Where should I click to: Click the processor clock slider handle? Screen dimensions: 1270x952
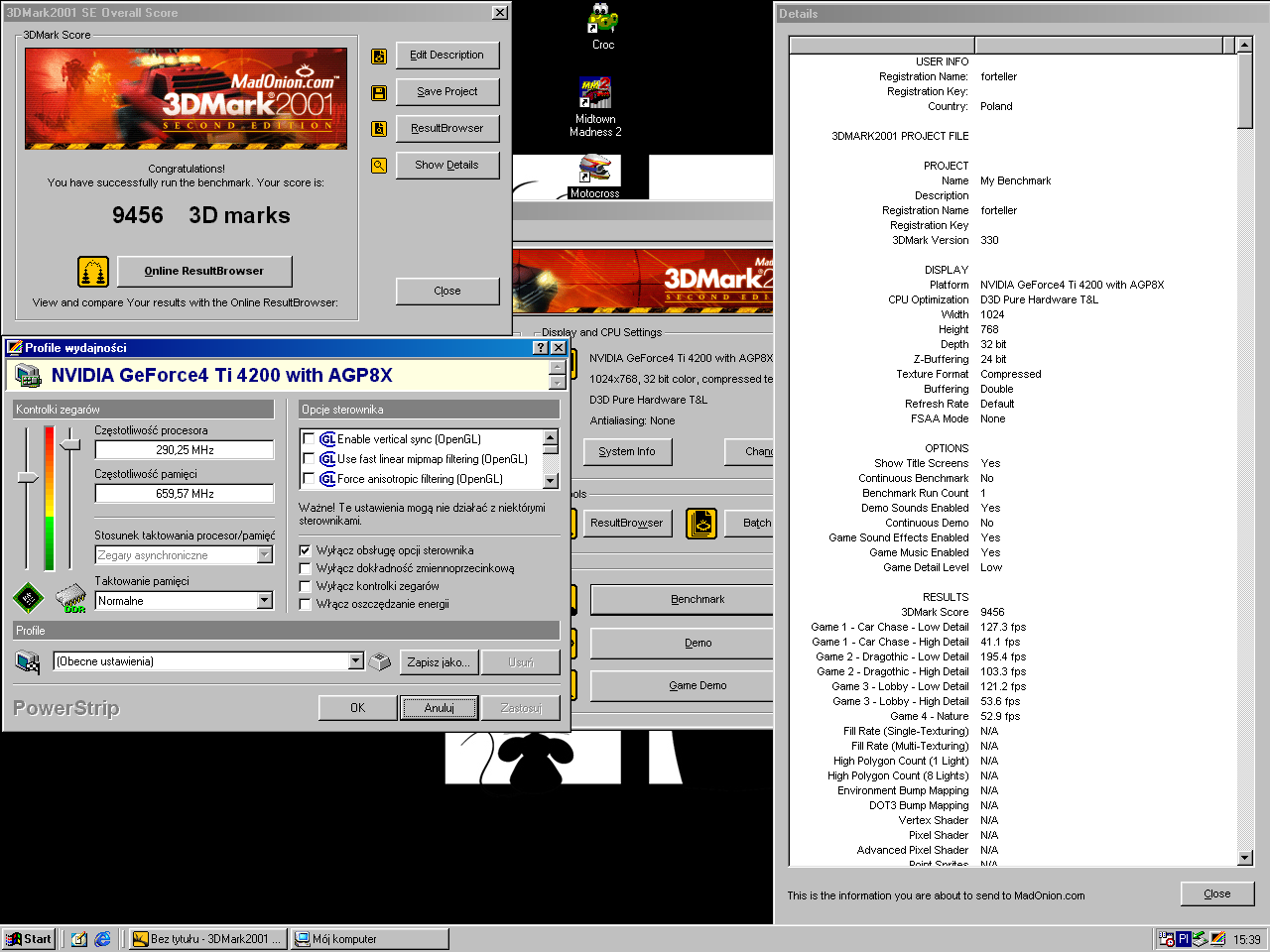[28, 478]
